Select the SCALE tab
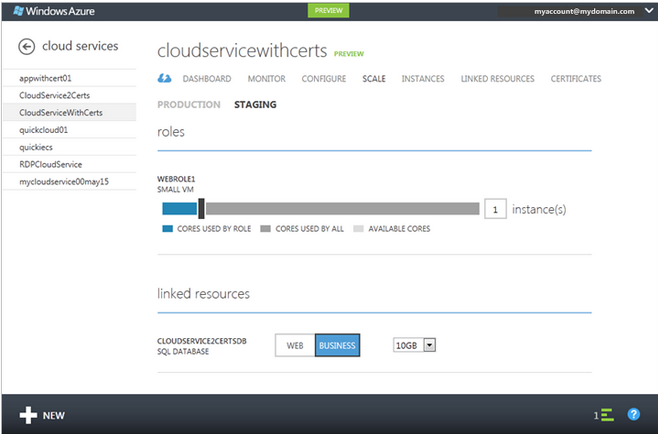Screen dimensions: 658x434 374,78
